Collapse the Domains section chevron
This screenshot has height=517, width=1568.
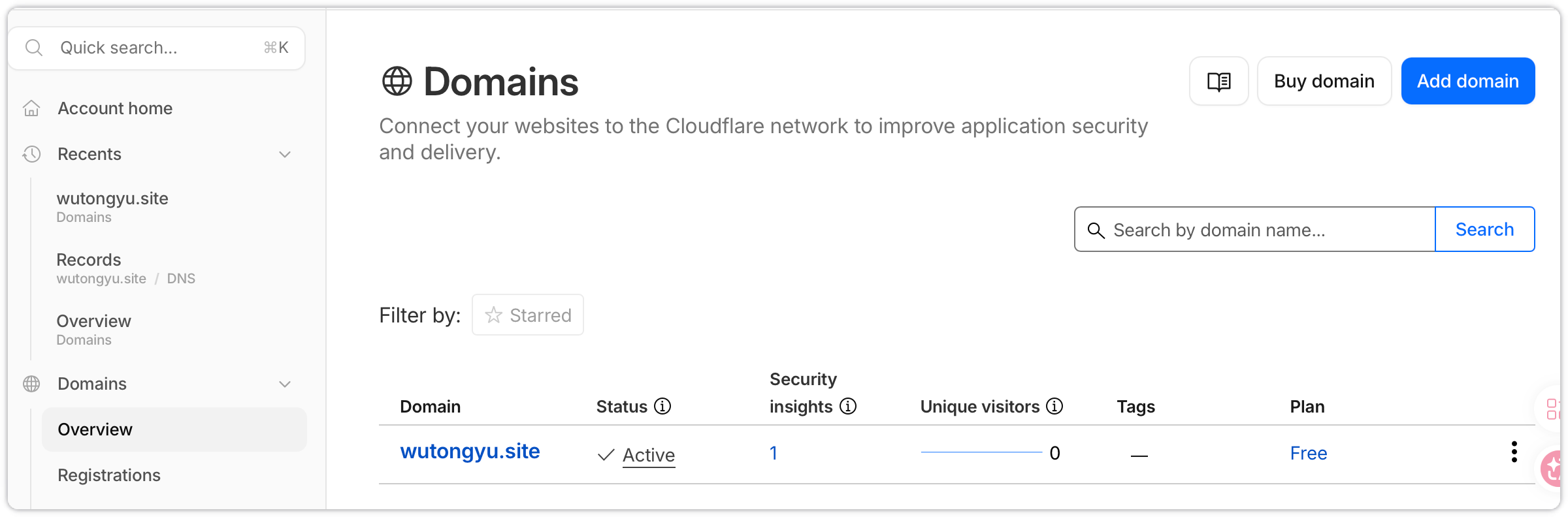(285, 384)
